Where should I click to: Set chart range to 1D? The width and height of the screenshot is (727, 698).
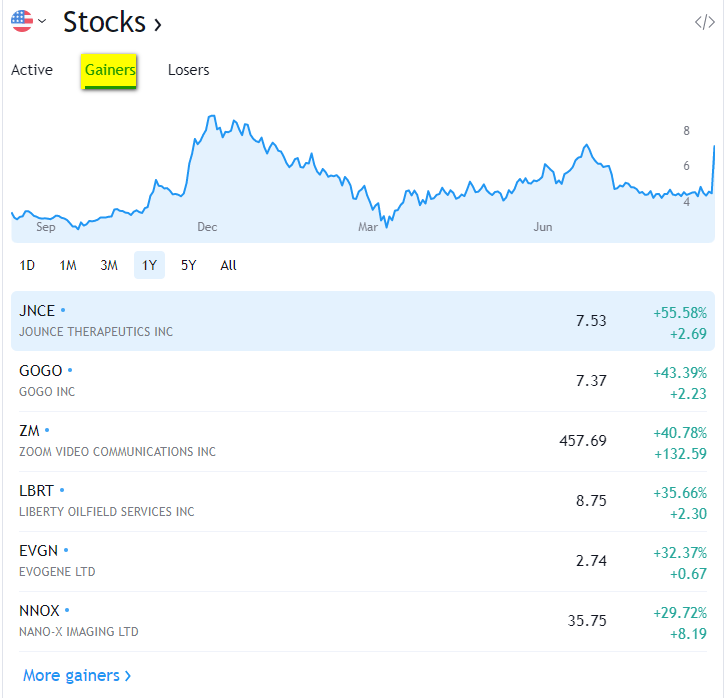(x=27, y=265)
